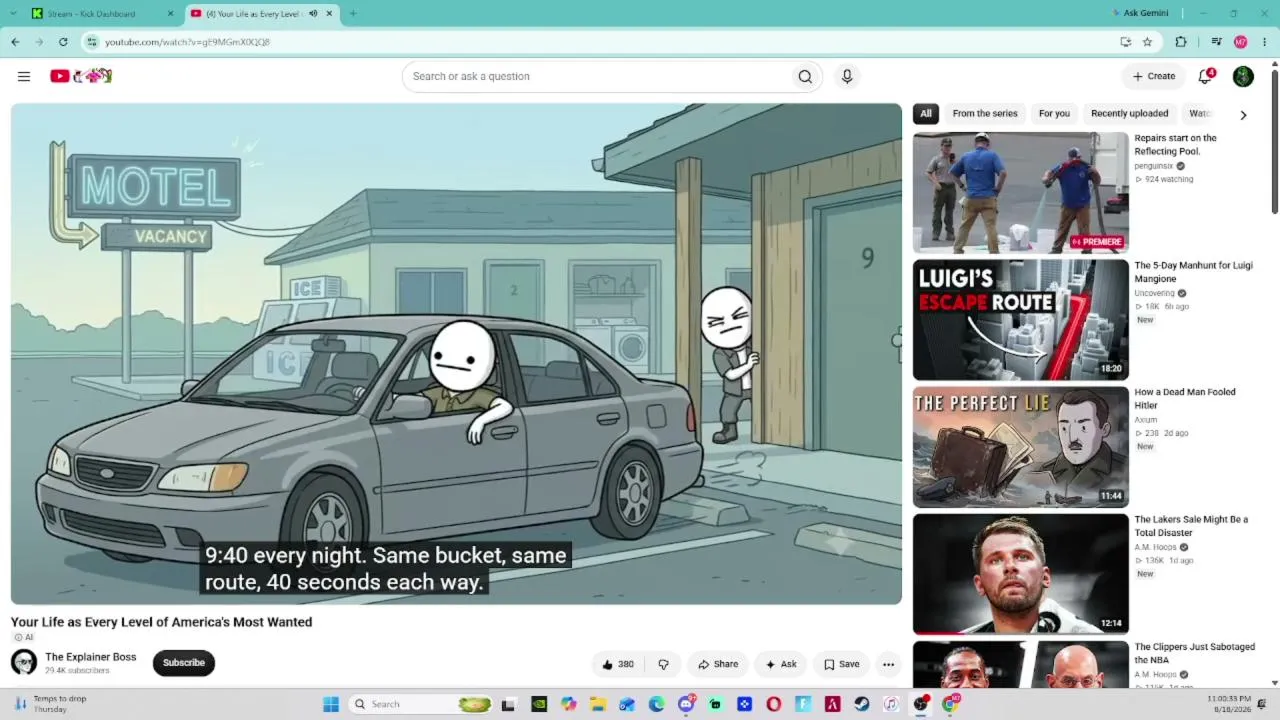
Task: Dislike the video with the thumbs-down button
Action: point(663,664)
